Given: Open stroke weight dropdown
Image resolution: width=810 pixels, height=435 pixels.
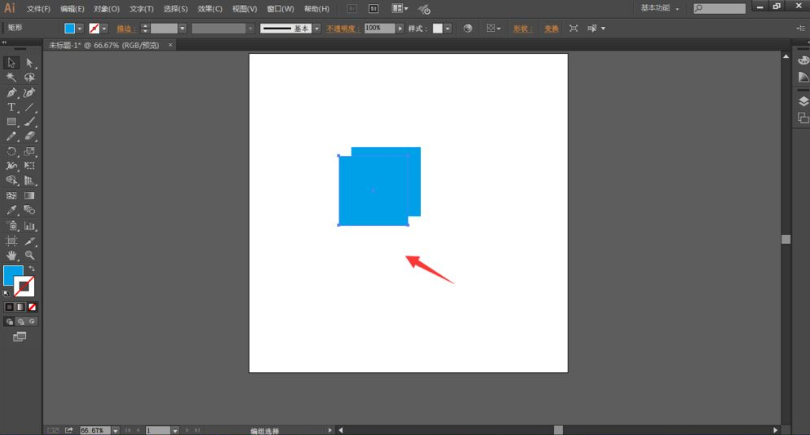Looking at the screenshot, I should point(182,28).
